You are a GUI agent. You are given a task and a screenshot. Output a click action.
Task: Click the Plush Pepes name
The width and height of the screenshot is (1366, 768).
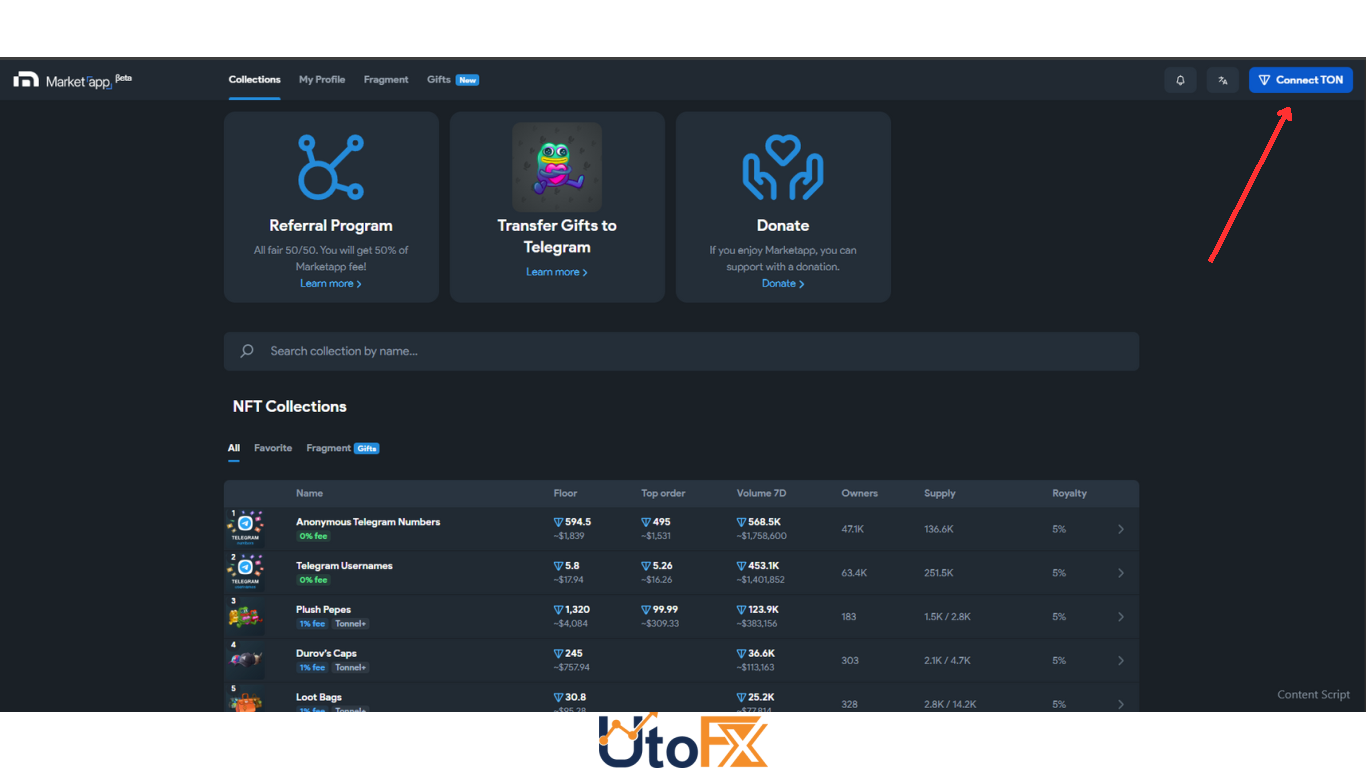point(323,610)
